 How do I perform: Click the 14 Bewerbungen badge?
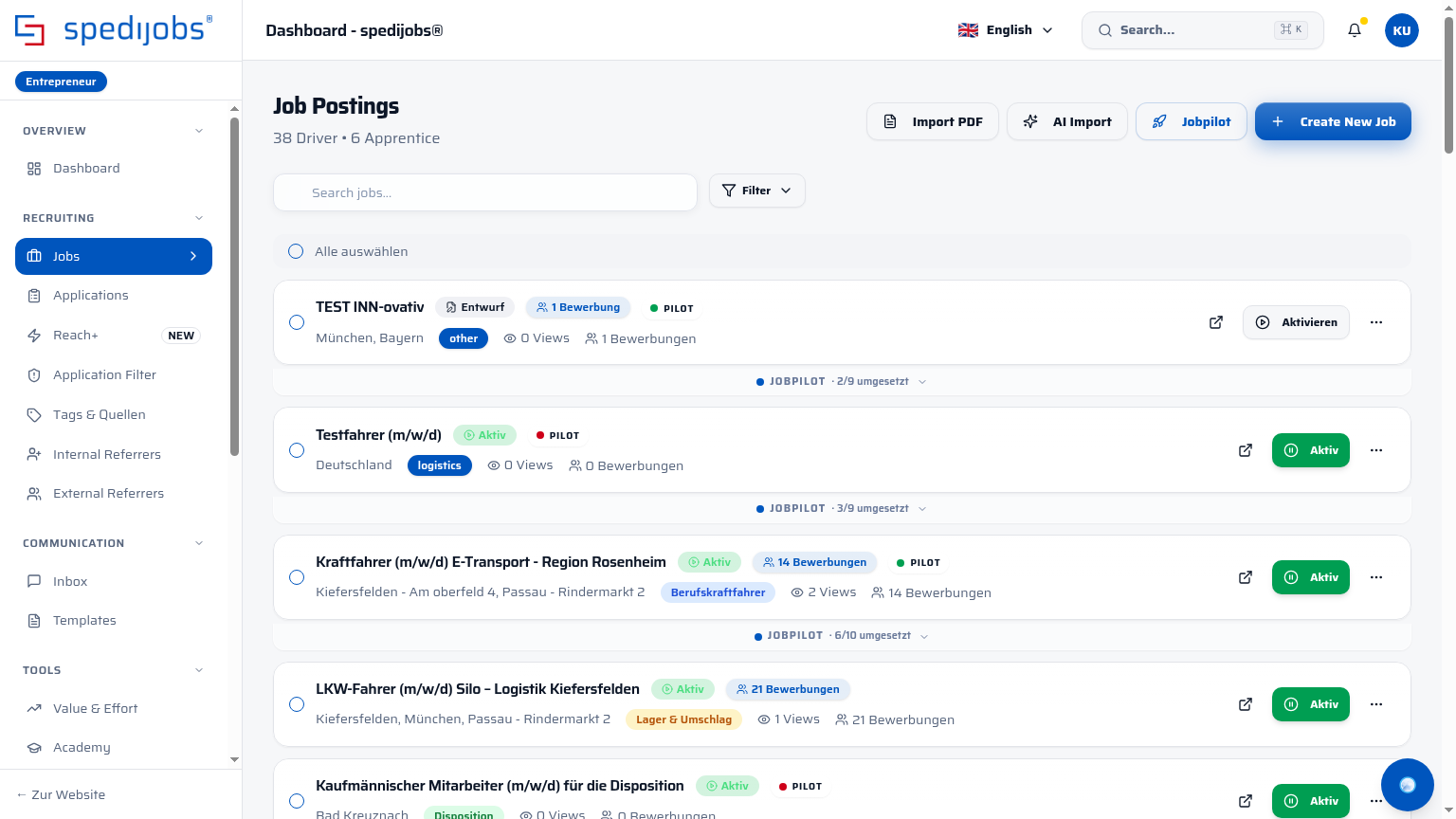click(815, 562)
